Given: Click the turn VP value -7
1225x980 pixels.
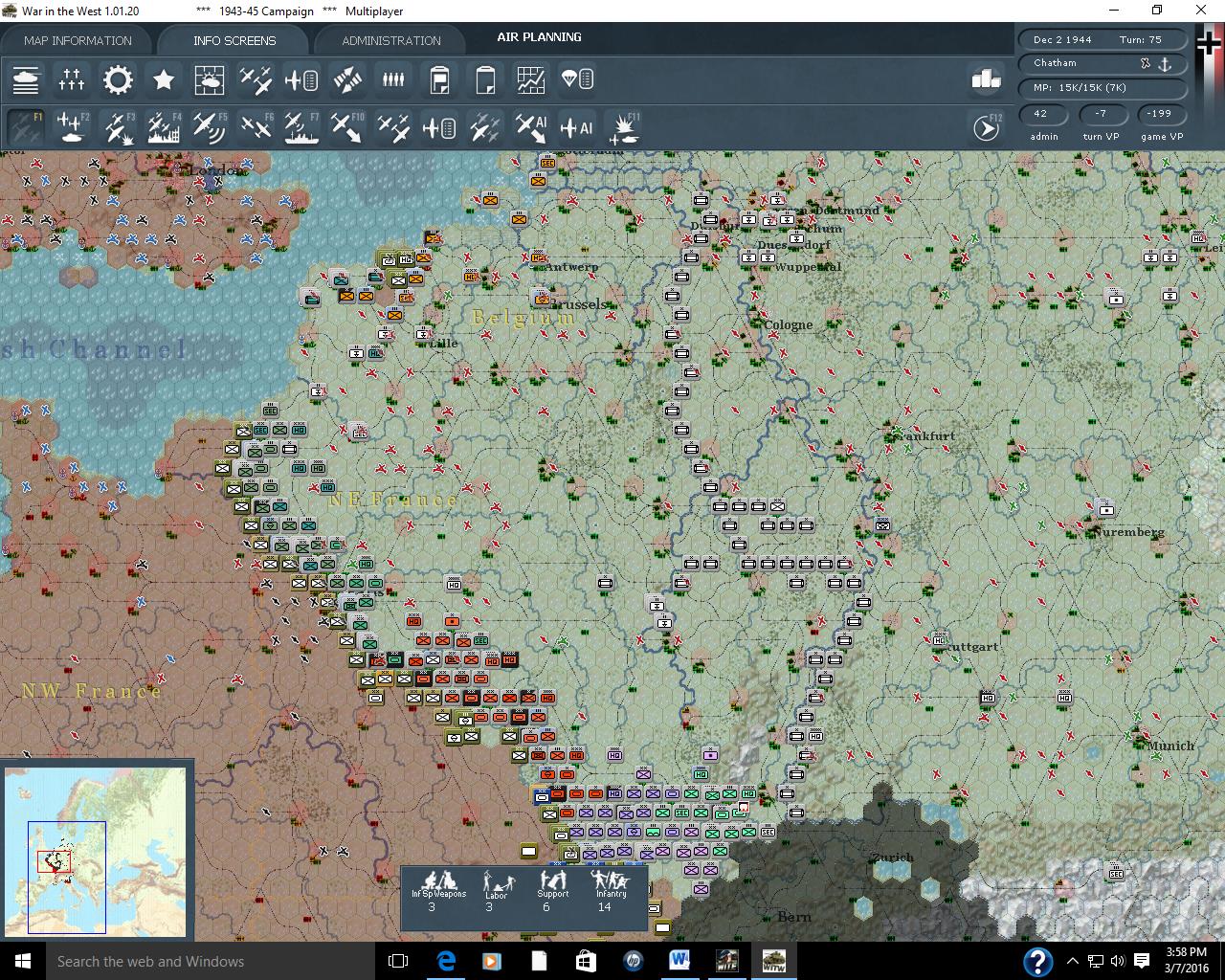Looking at the screenshot, I should 1101,114.
